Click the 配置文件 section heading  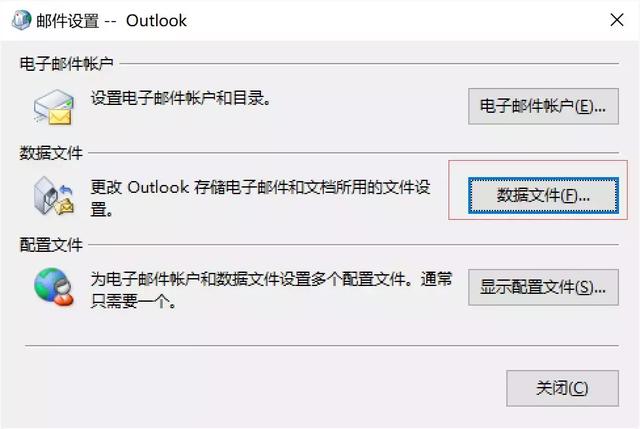point(51,245)
